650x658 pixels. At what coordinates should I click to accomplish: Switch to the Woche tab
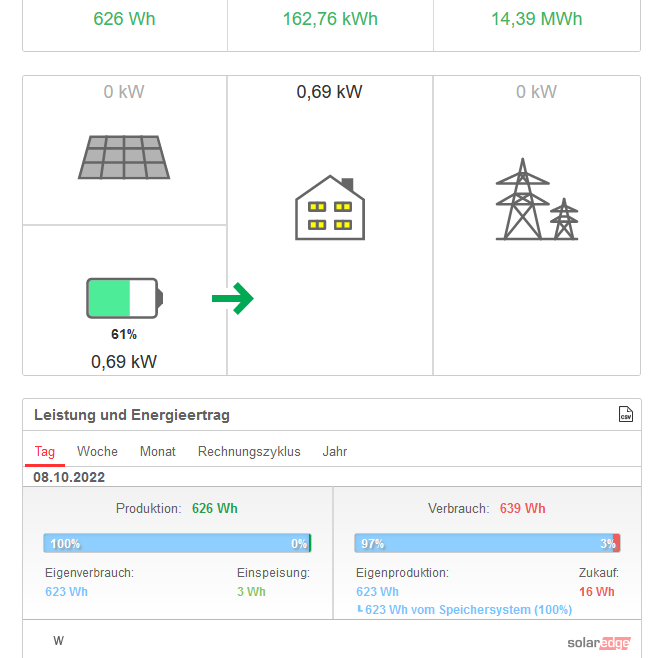97,451
